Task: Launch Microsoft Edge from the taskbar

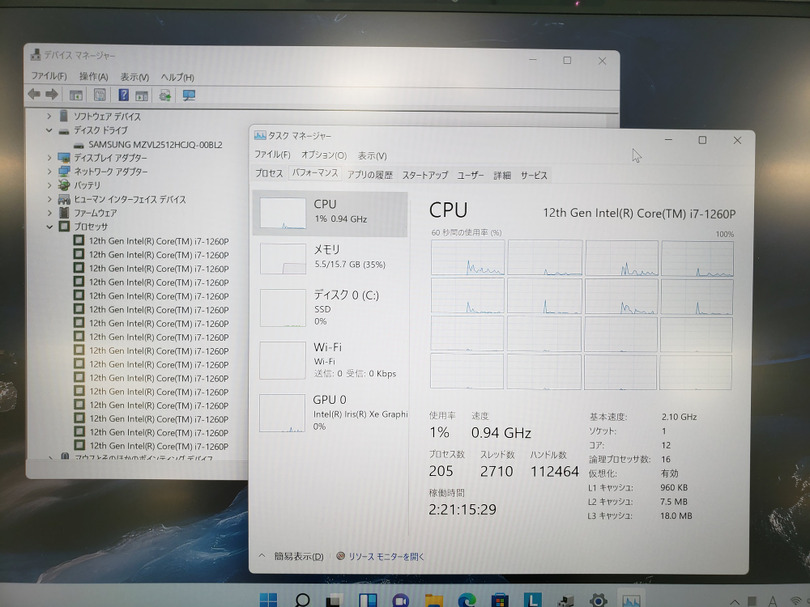Action: (x=467, y=600)
